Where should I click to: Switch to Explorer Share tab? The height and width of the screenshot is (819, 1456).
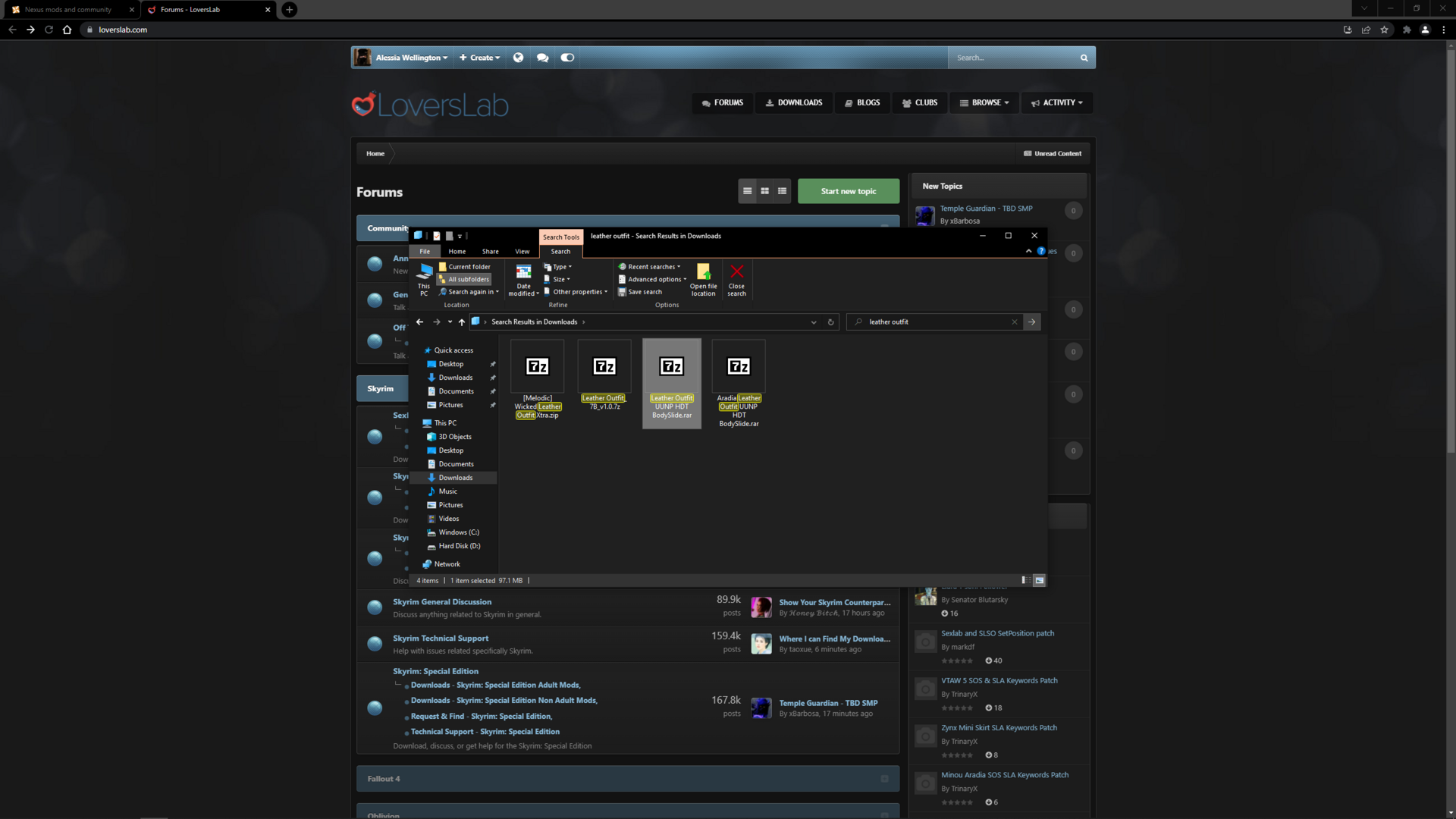491,252
